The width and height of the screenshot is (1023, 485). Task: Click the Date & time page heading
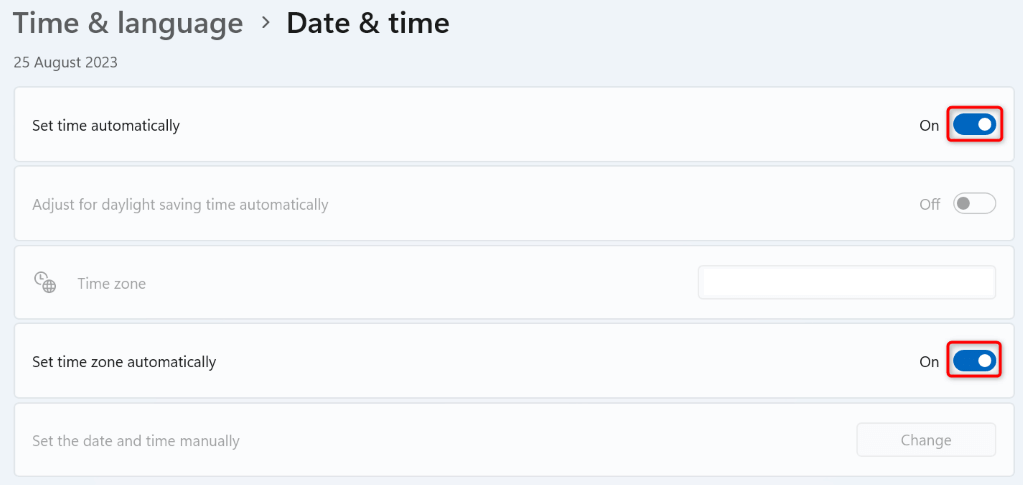click(367, 24)
